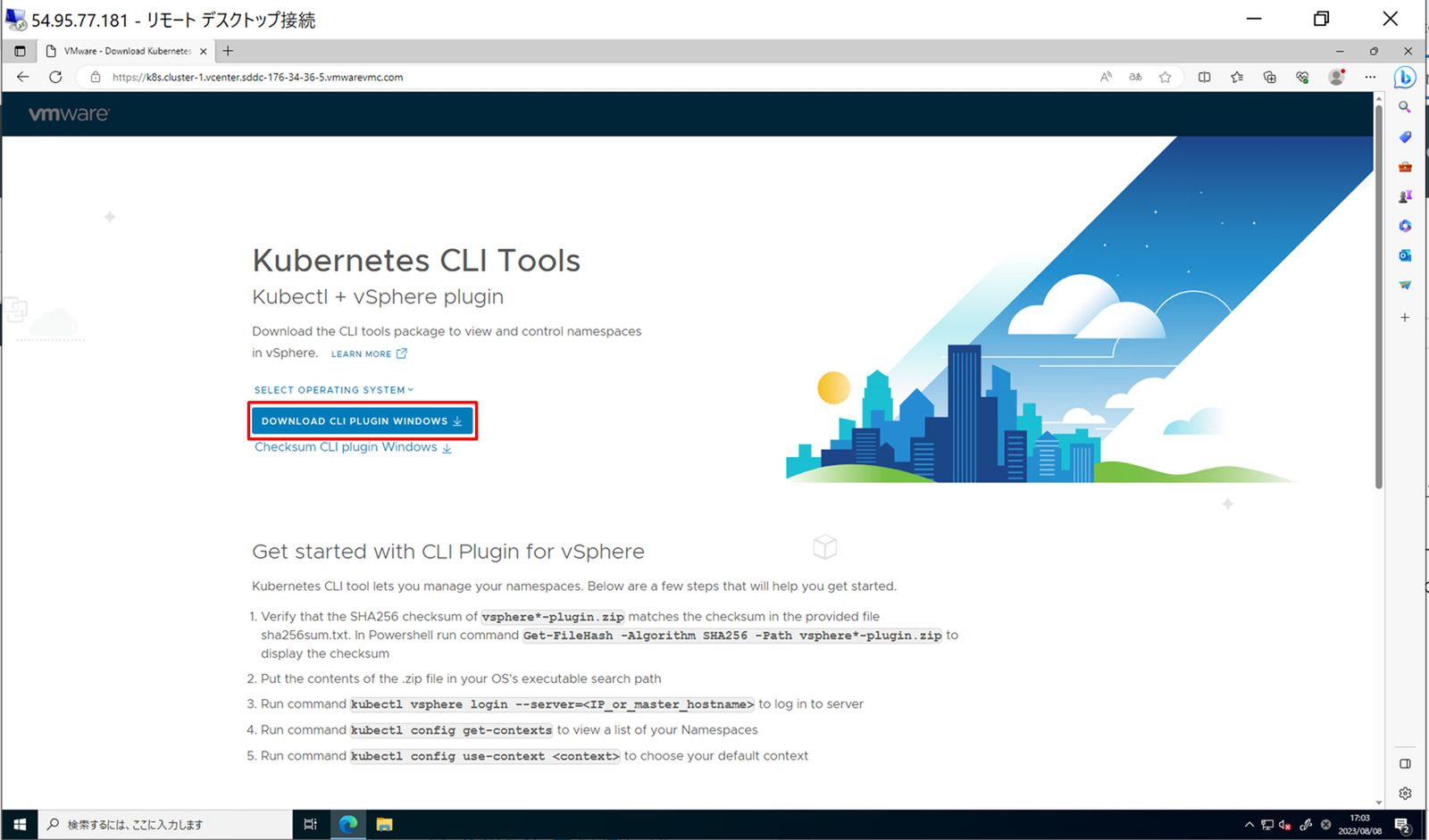This screenshot has height=840, width=1429.
Task: Click the muted volume tray icon
Action: pos(1284,825)
